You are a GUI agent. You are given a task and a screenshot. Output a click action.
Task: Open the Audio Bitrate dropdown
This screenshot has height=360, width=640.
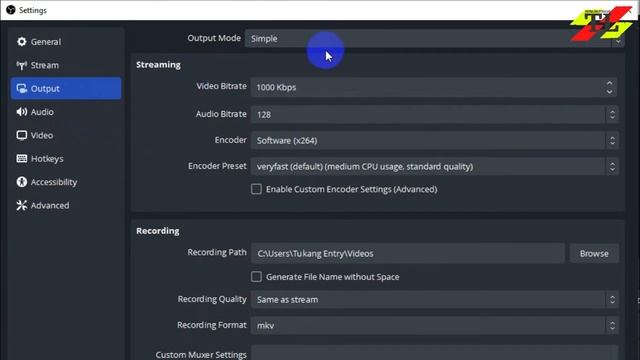[x=435, y=115]
